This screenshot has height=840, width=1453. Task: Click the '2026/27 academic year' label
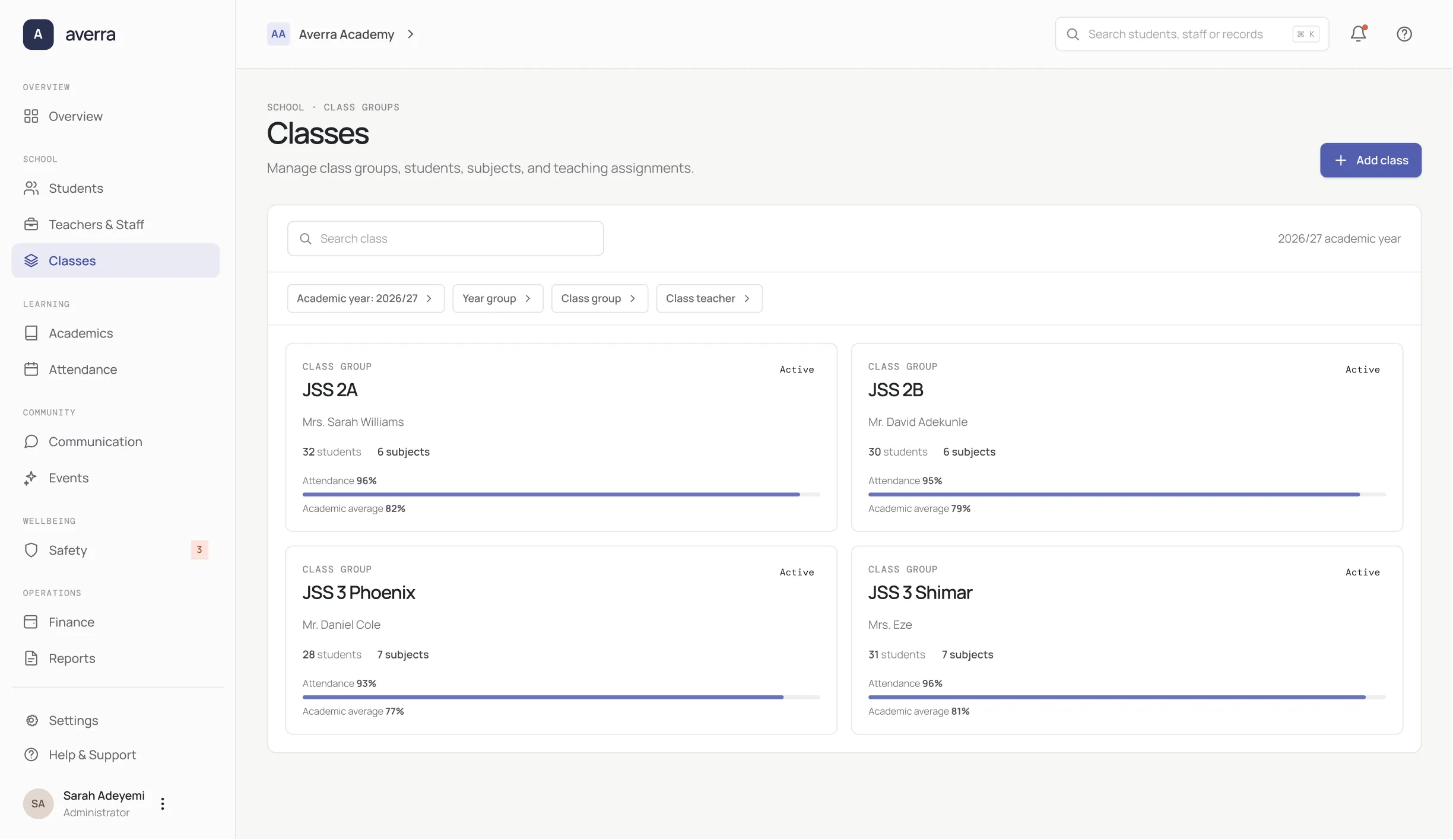[x=1339, y=238]
